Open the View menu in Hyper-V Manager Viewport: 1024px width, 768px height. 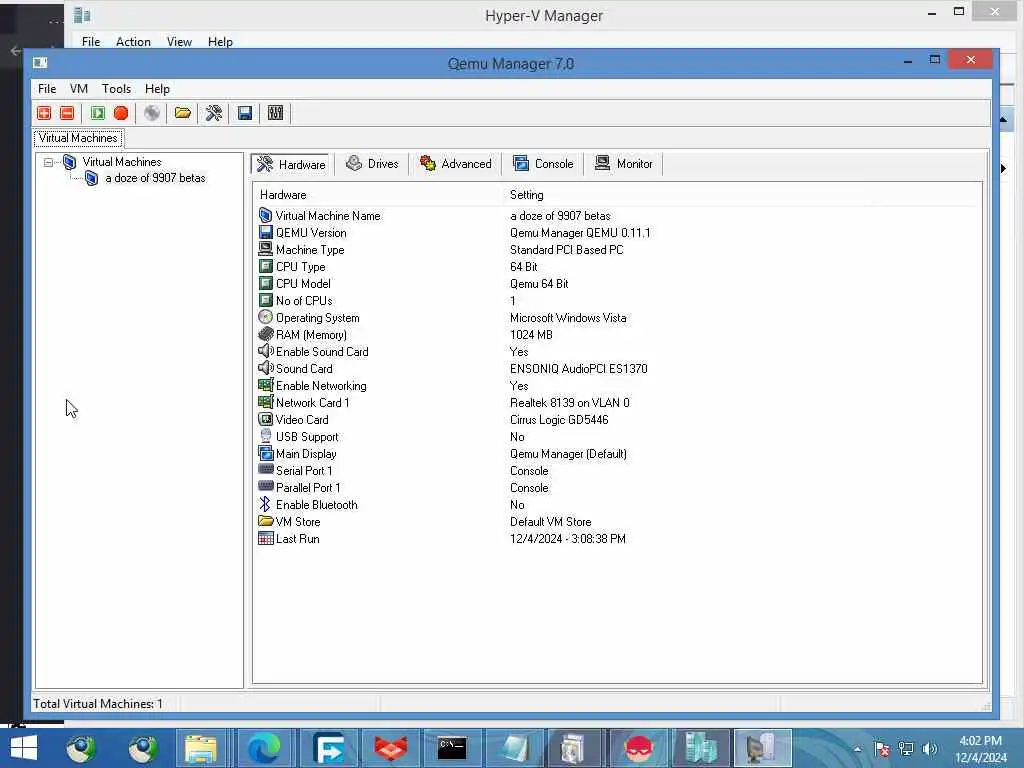tap(179, 42)
